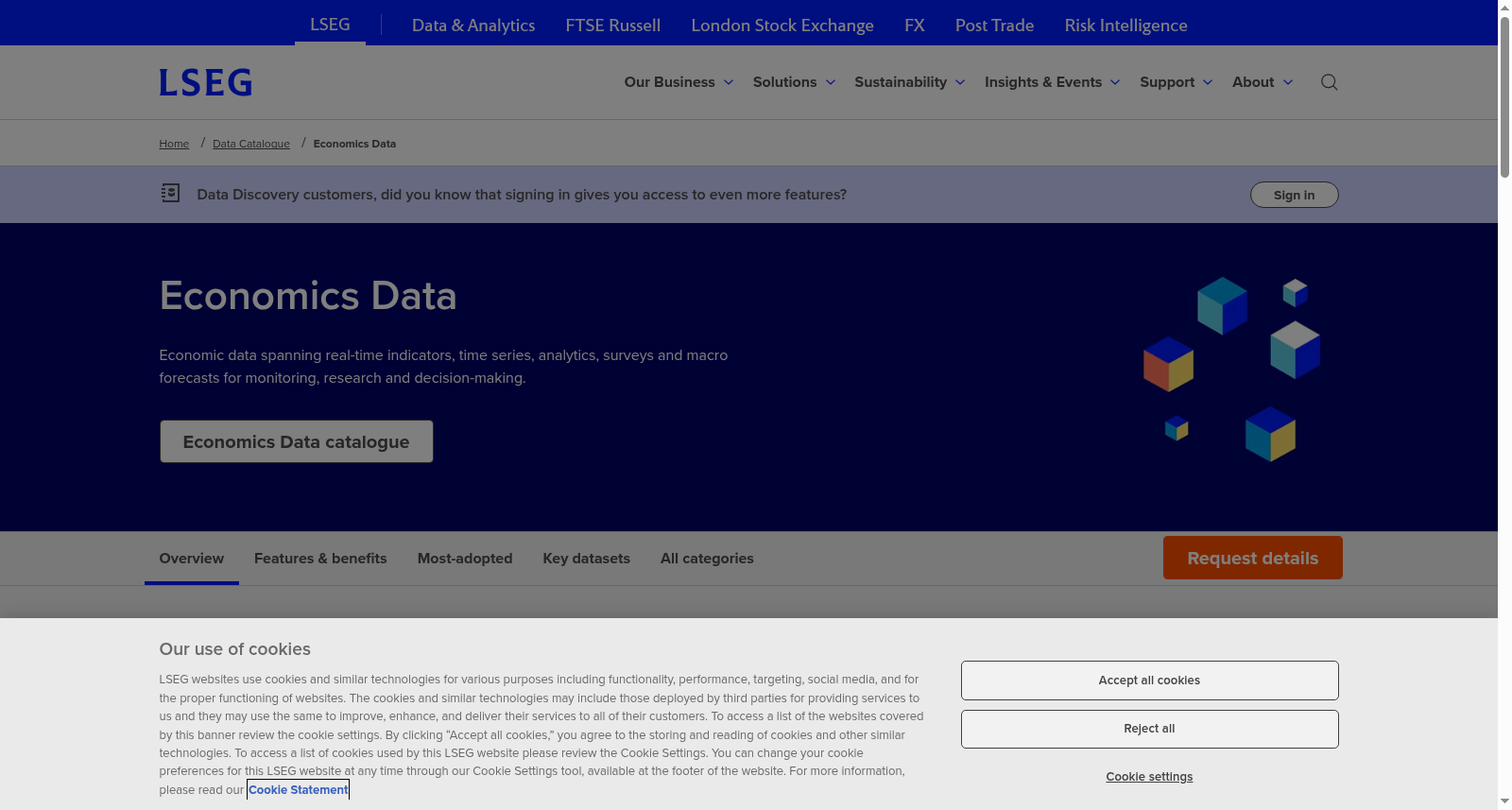Select the LSEG top bar tab
The width and height of the screenshot is (1512, 810).
coord(330,25)
